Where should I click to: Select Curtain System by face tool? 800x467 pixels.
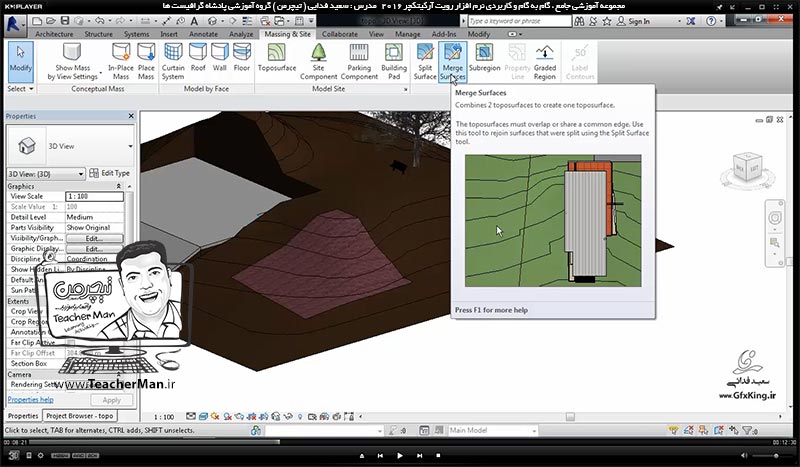[x=173, y=61]
